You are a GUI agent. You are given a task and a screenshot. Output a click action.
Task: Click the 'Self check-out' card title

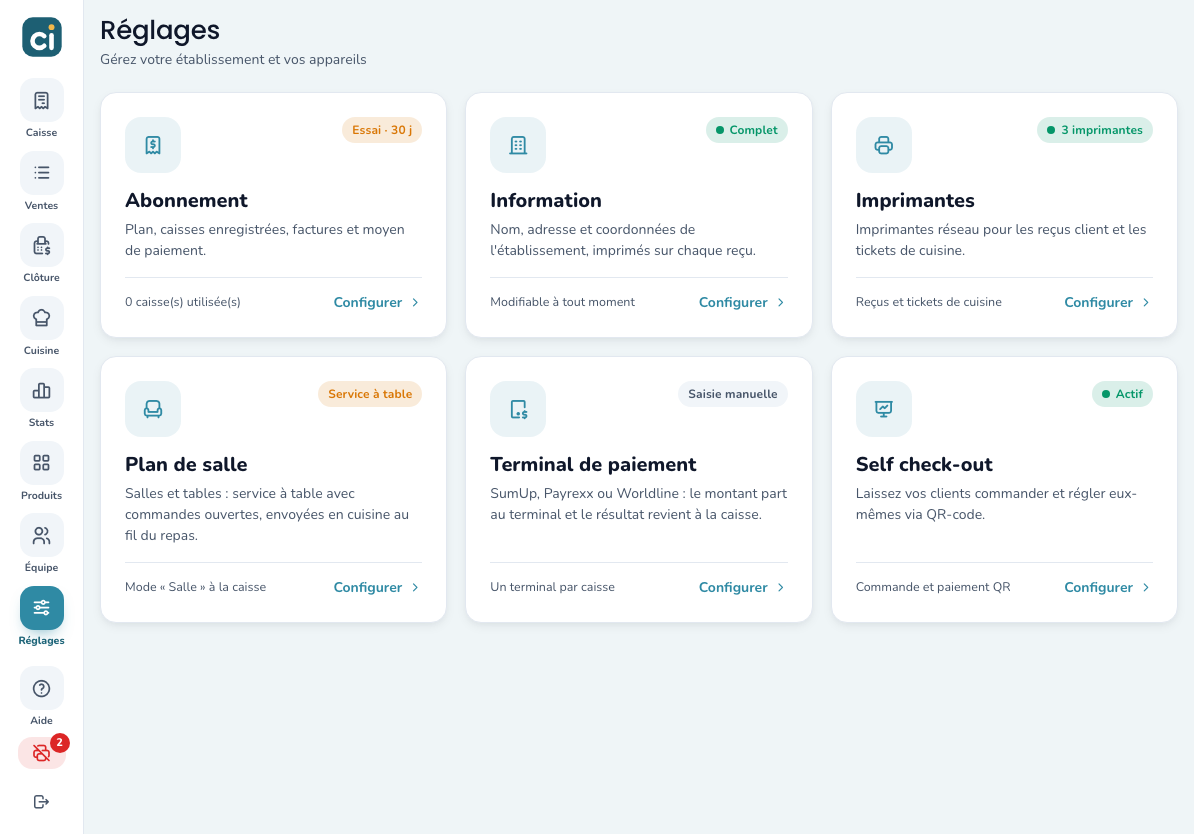(x=924, y=465)
